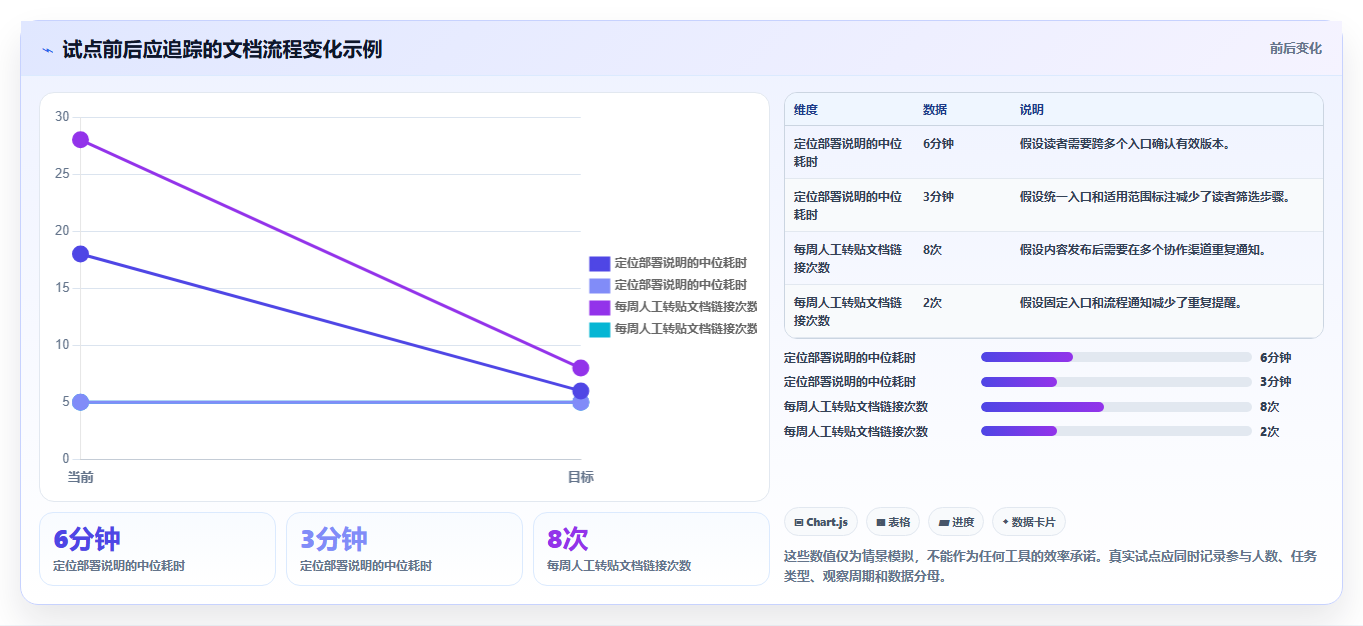This screenshot has height=626, width=1363.
Task: Toggle the purple 每周人工转贴文档链接次数 legend swatch
Action: tap(599, 307)
